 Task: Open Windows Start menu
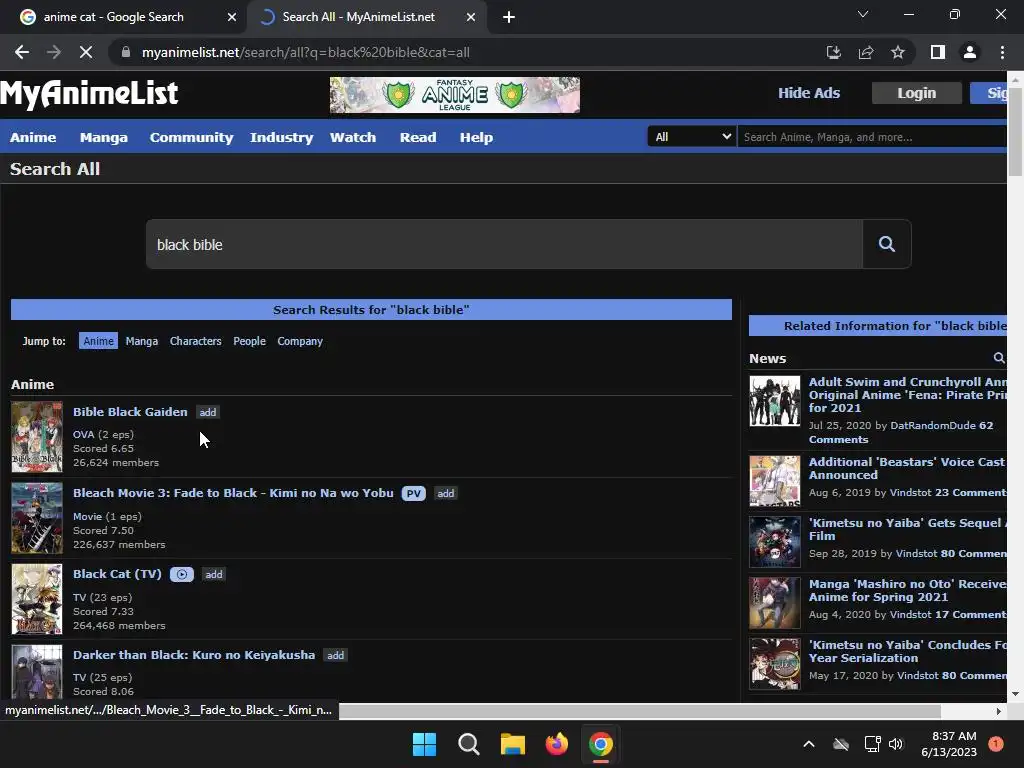click(424, 744)
